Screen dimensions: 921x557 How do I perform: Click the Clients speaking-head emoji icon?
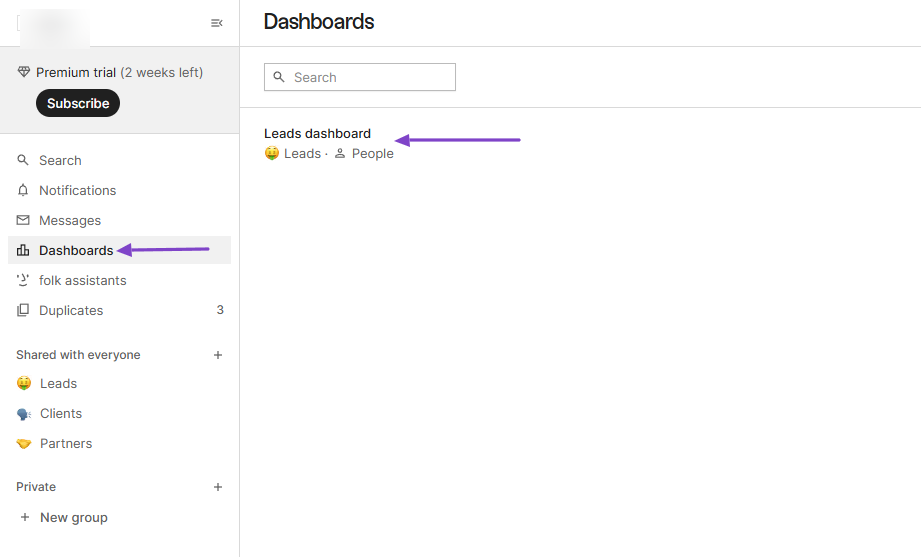pyautogui.click(x=23, y=414)
